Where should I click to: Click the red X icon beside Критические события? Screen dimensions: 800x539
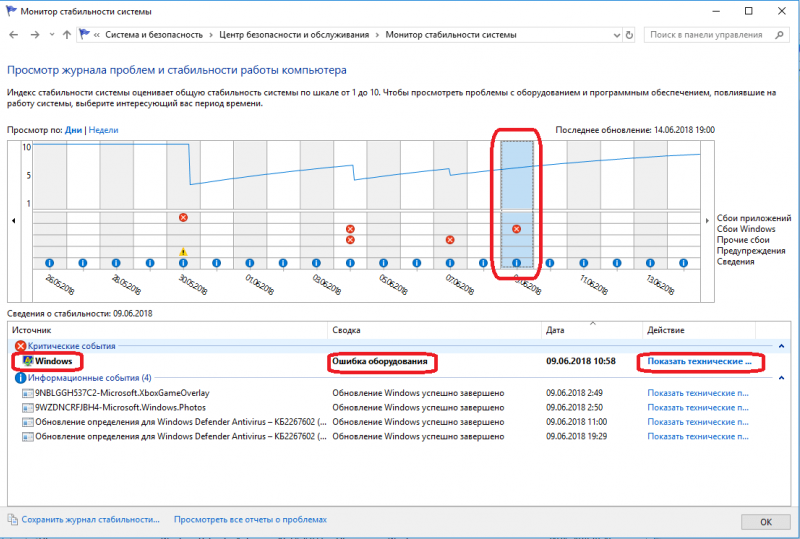[20, 346]
